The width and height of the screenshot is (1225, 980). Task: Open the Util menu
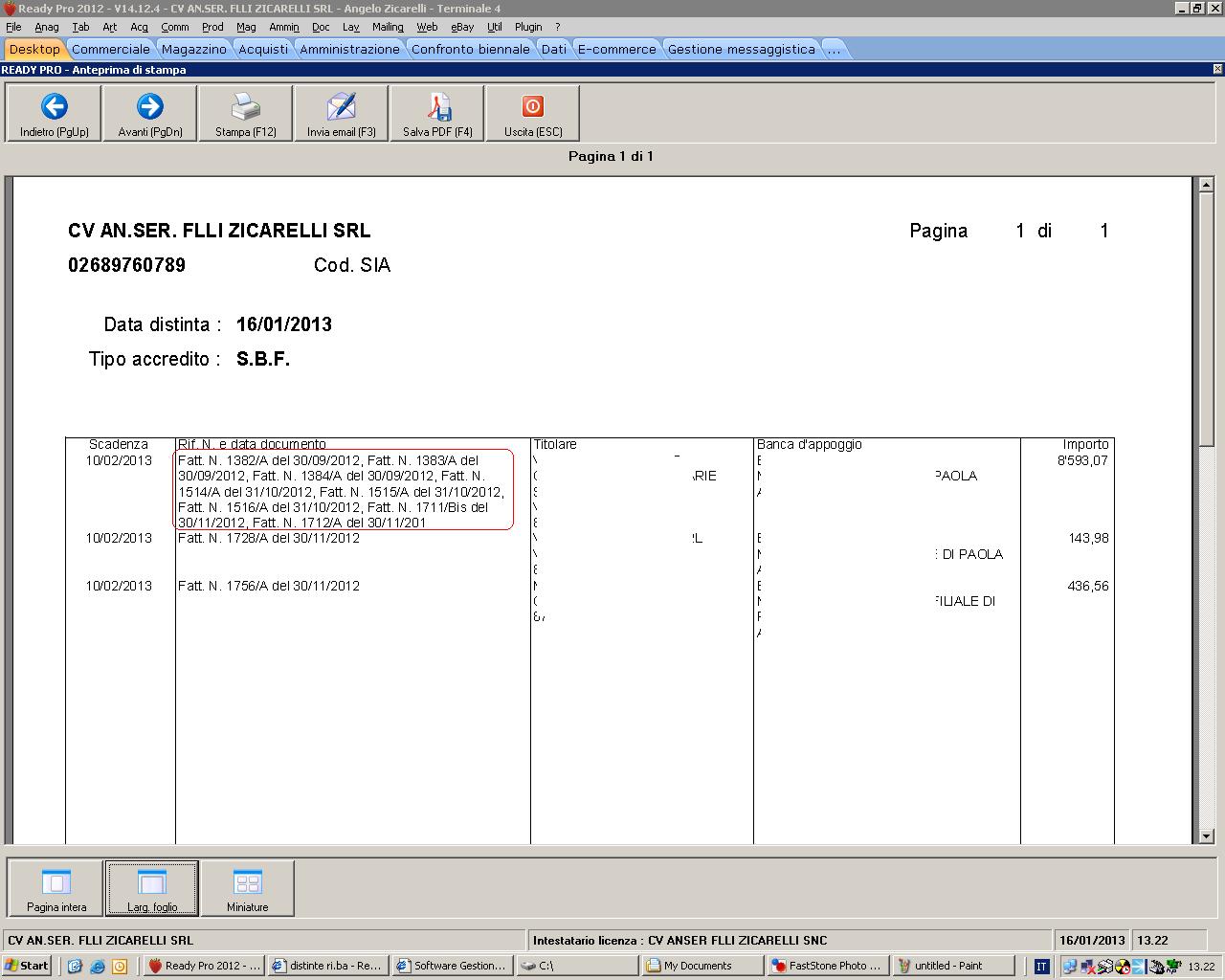click(495, 27)
